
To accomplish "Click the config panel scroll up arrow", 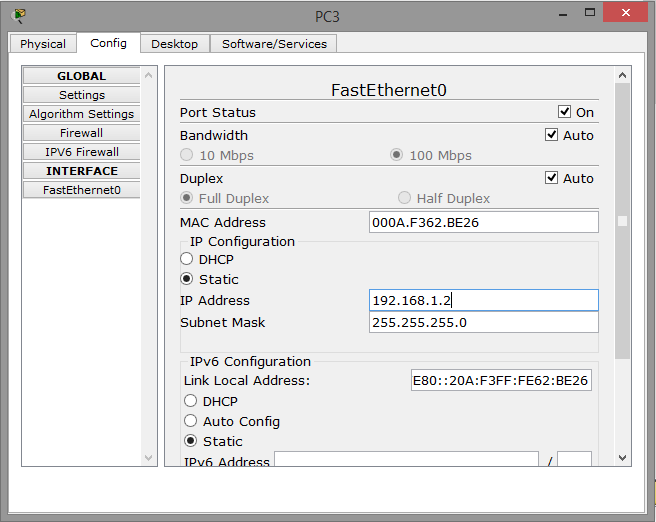I will (623, 75).
